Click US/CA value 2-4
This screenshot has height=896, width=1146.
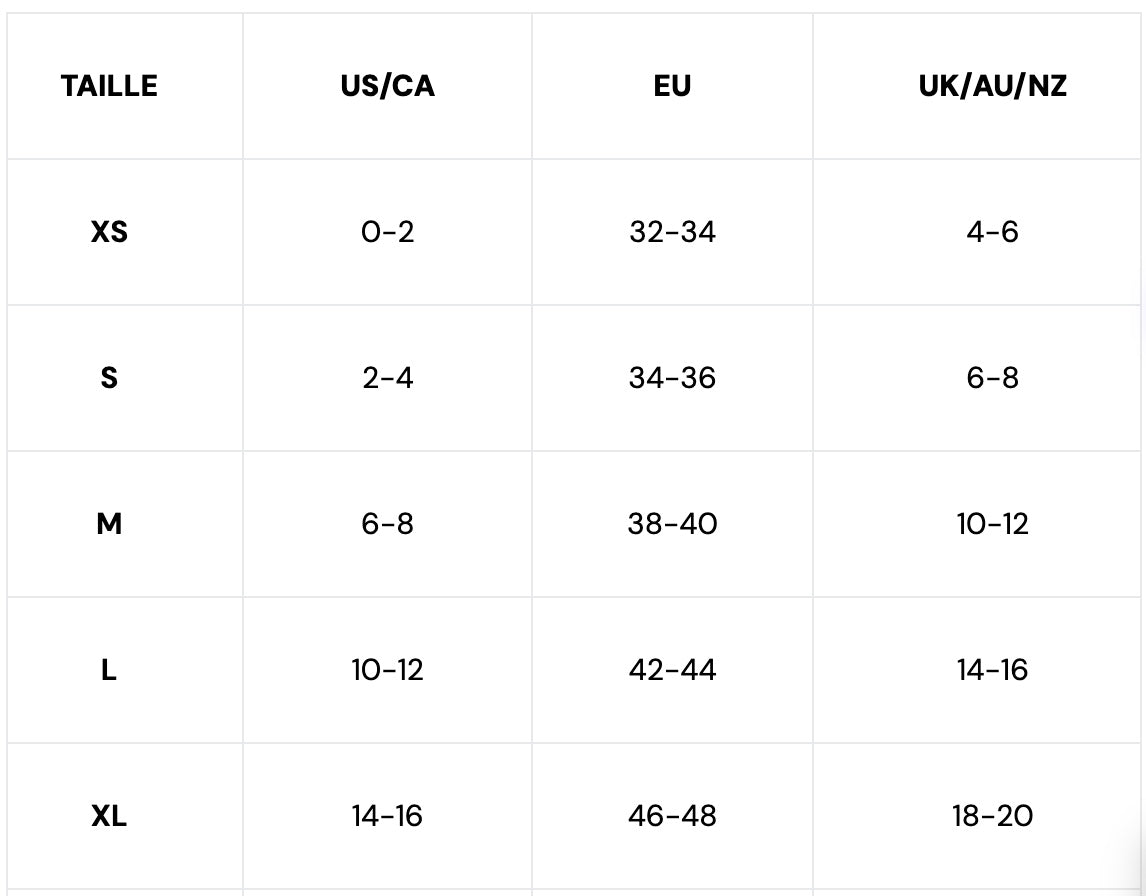click(387, 378)
